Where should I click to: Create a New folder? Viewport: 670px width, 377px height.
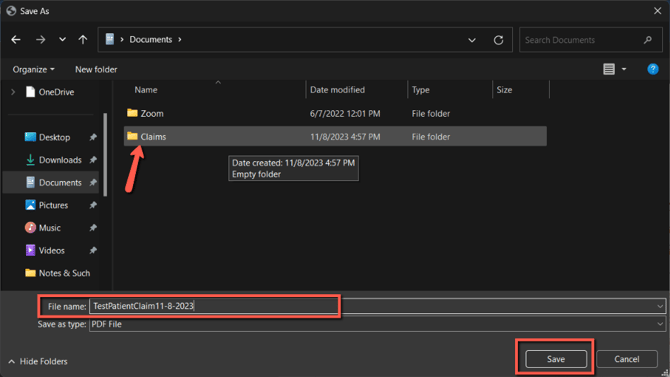[96, 69]
